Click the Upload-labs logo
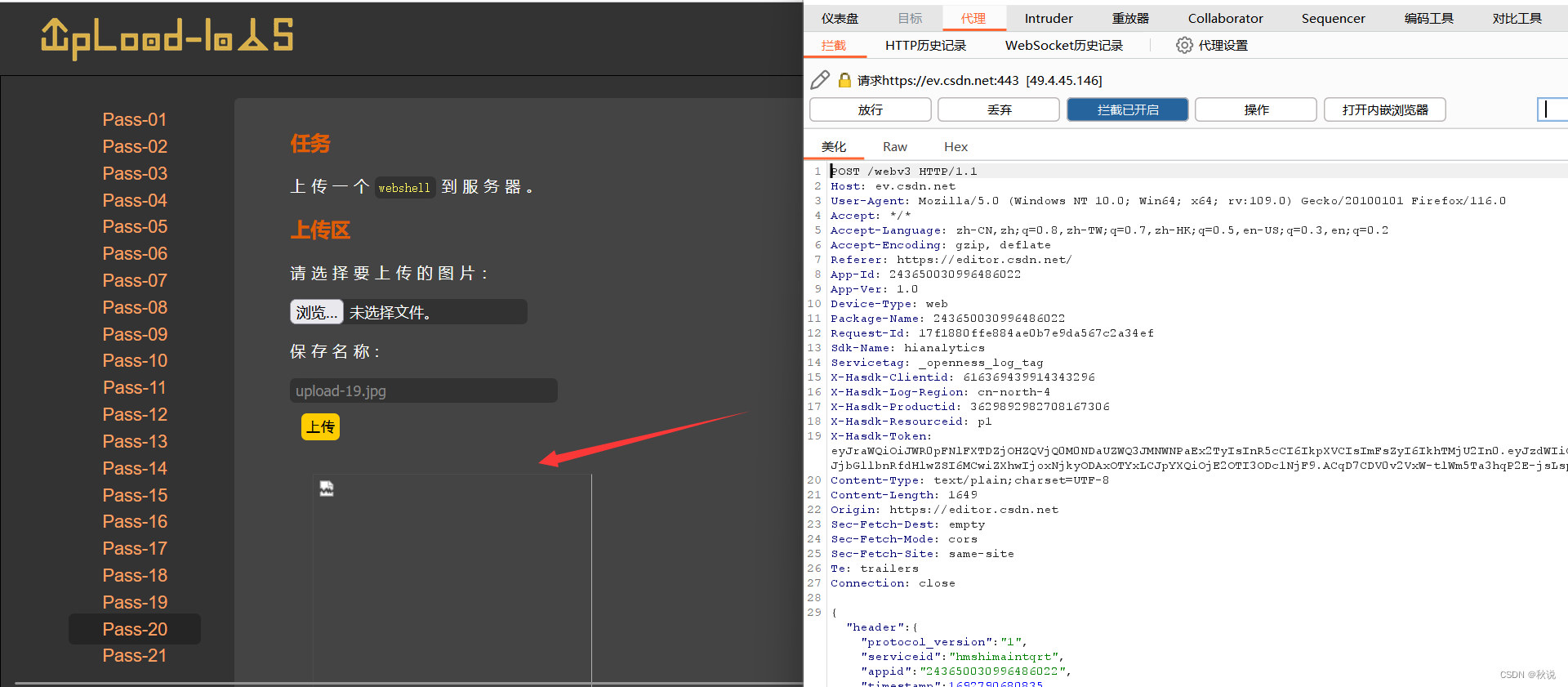Image resolution: width=1568 pixels, height=687 pixels. [167, 38]
